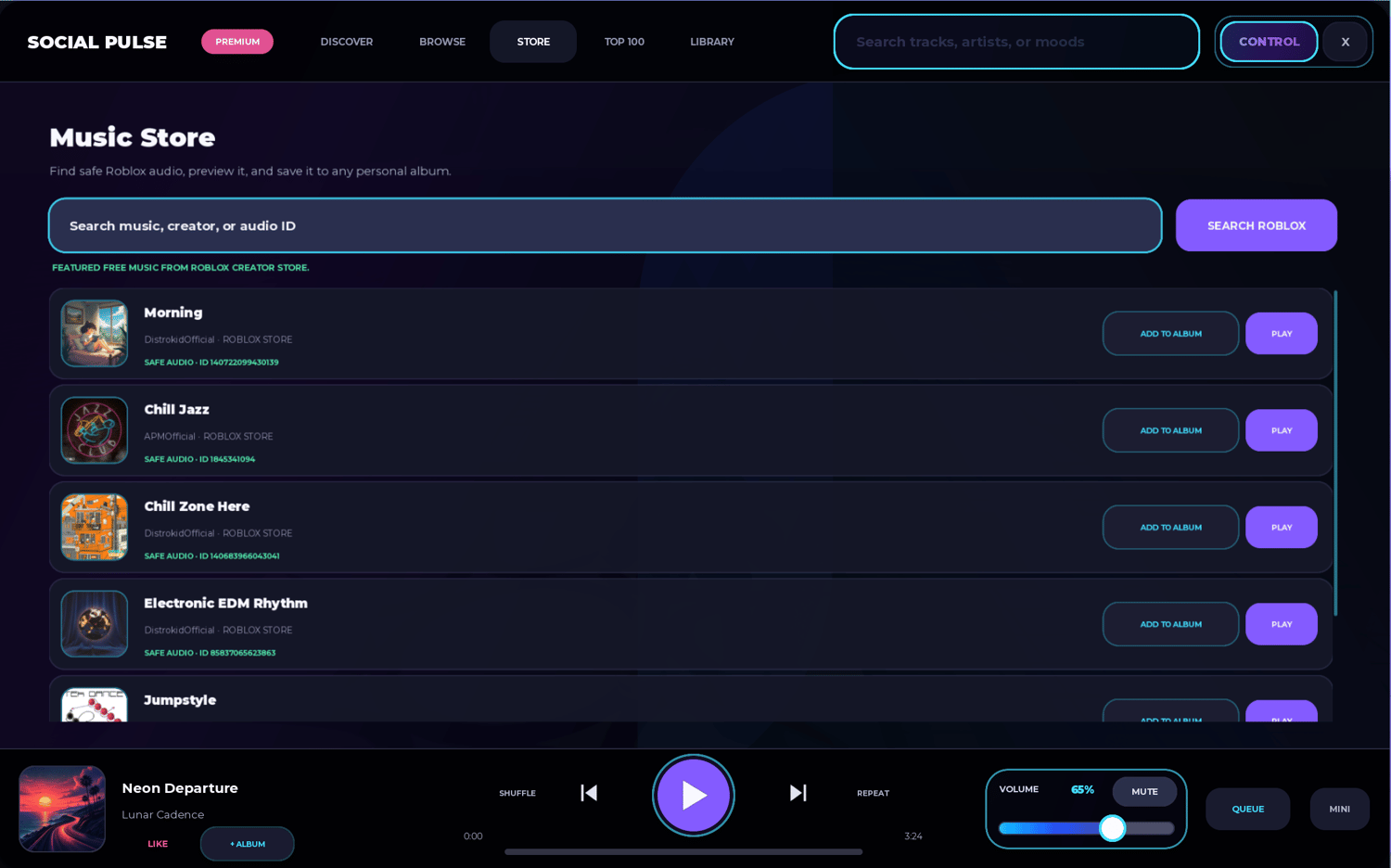Click the Control button

pyautogui.click(x=1269, y=42)
